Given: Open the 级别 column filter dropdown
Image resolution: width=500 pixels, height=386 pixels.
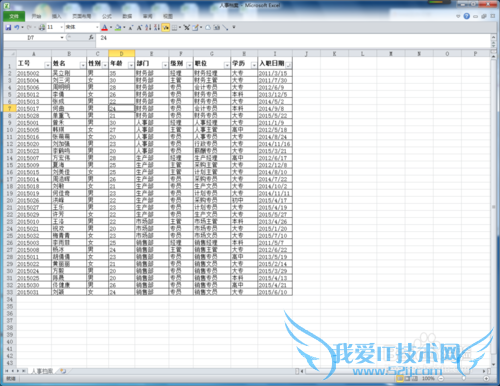Looking at the screenshot, I should point(189,65).
